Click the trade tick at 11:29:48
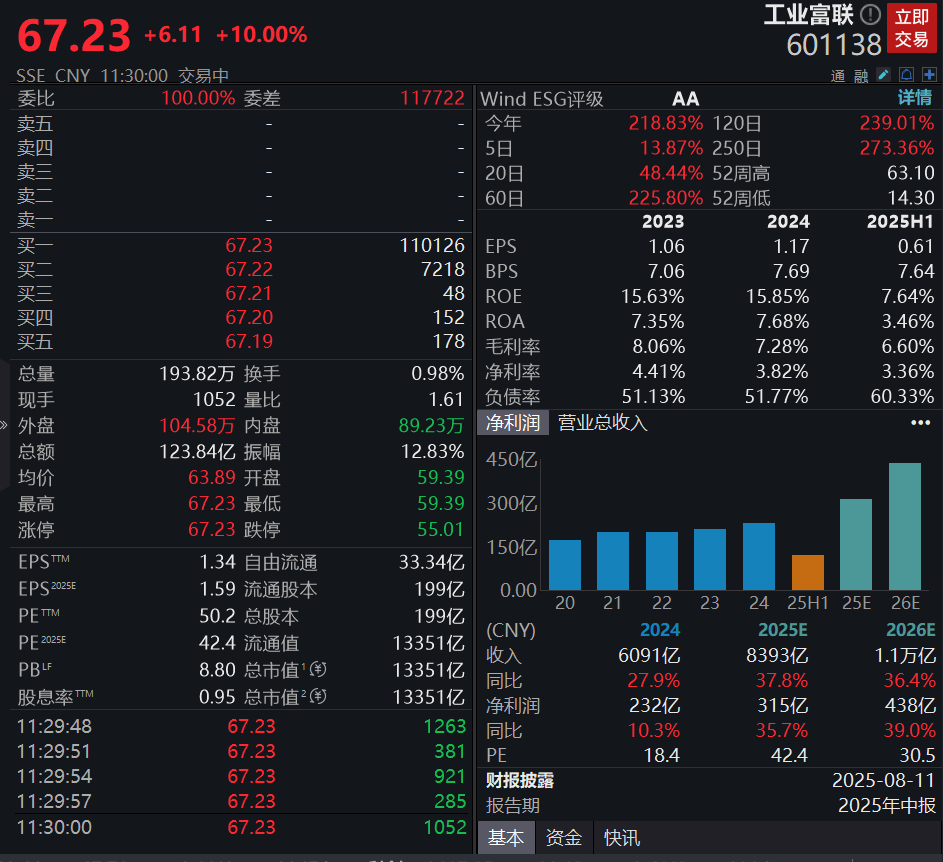The height and width of the screenshot is (862, 943). coord(241,727)
